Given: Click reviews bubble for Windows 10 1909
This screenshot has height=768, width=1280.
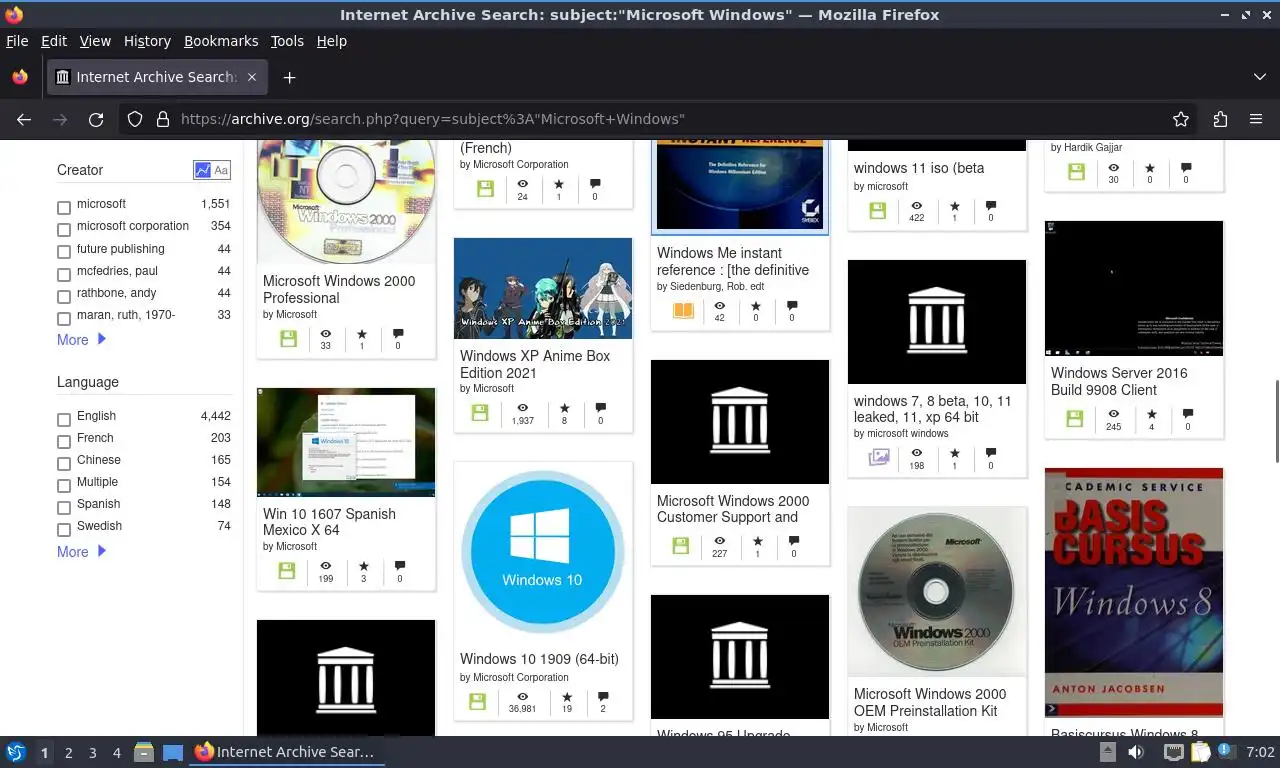Looking at the screenshot, I should pyautogui.click(x=603, y=696).
